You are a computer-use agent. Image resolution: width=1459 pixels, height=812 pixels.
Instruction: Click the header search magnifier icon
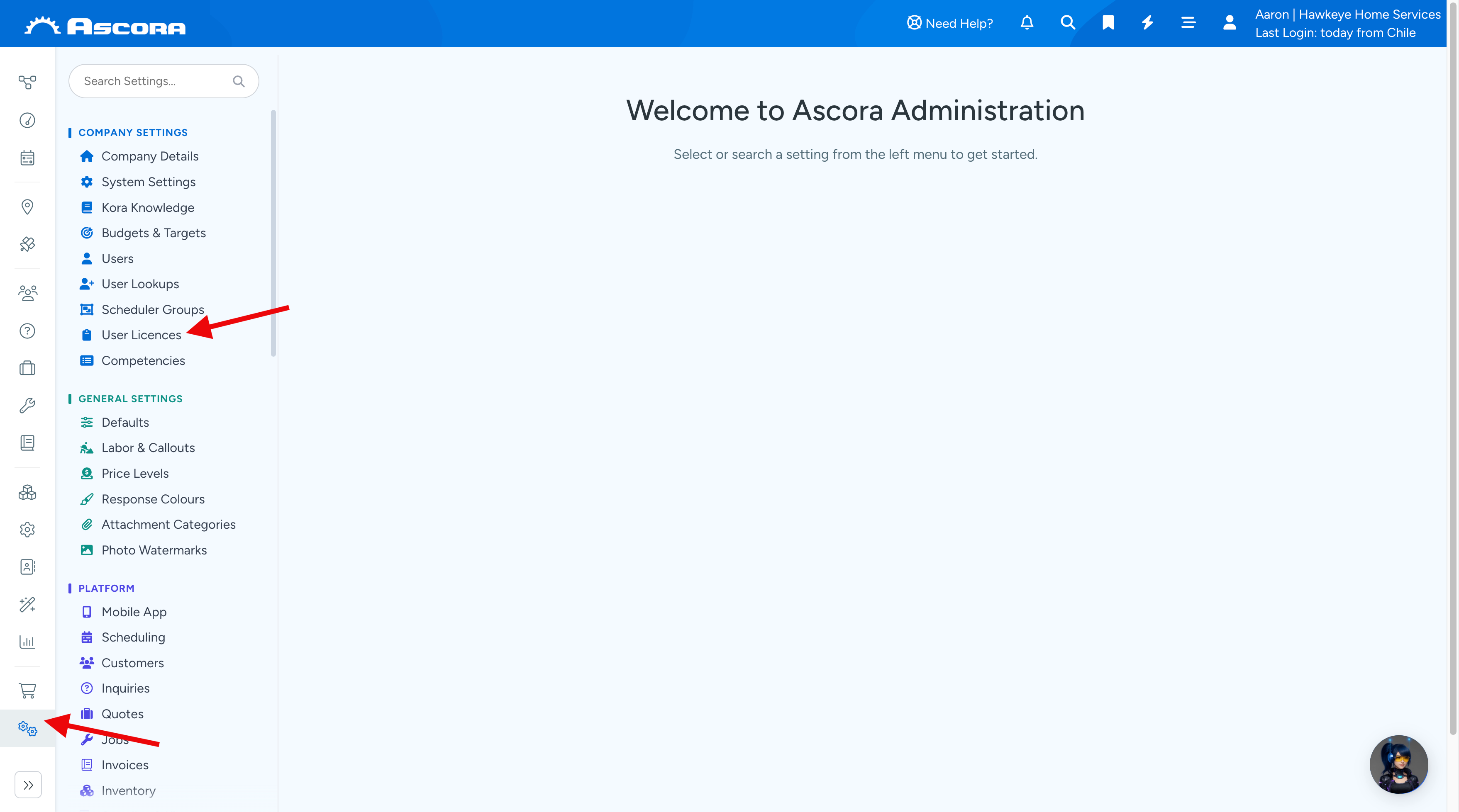1068,23
